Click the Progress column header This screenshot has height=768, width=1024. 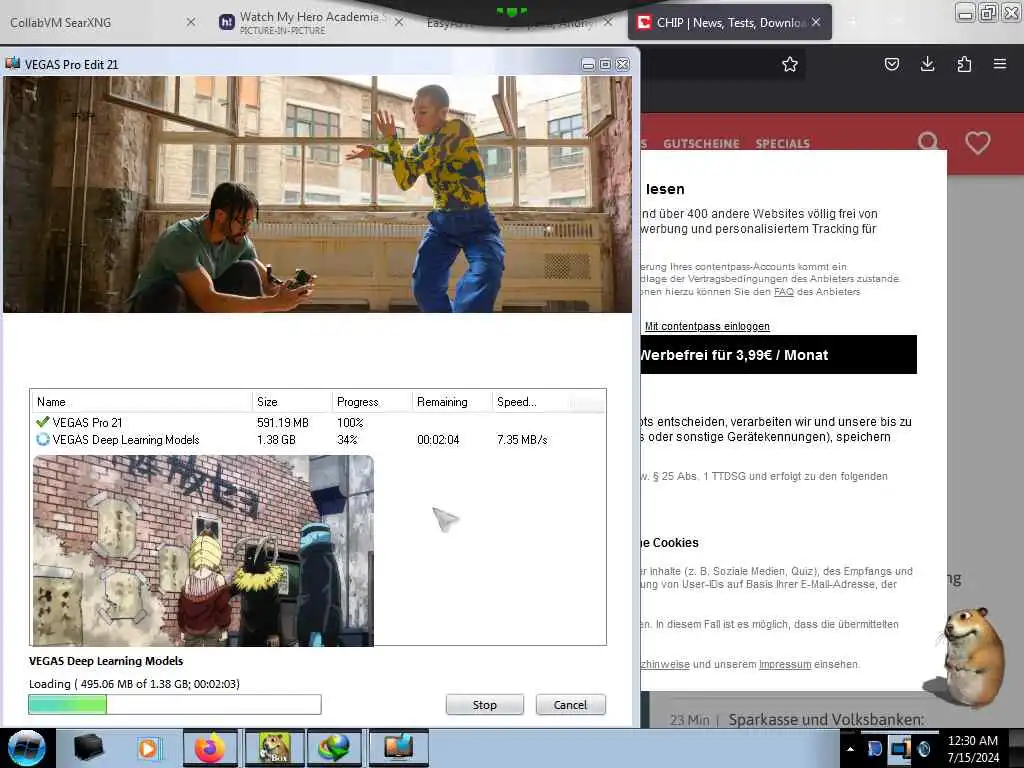pos(372,402)
